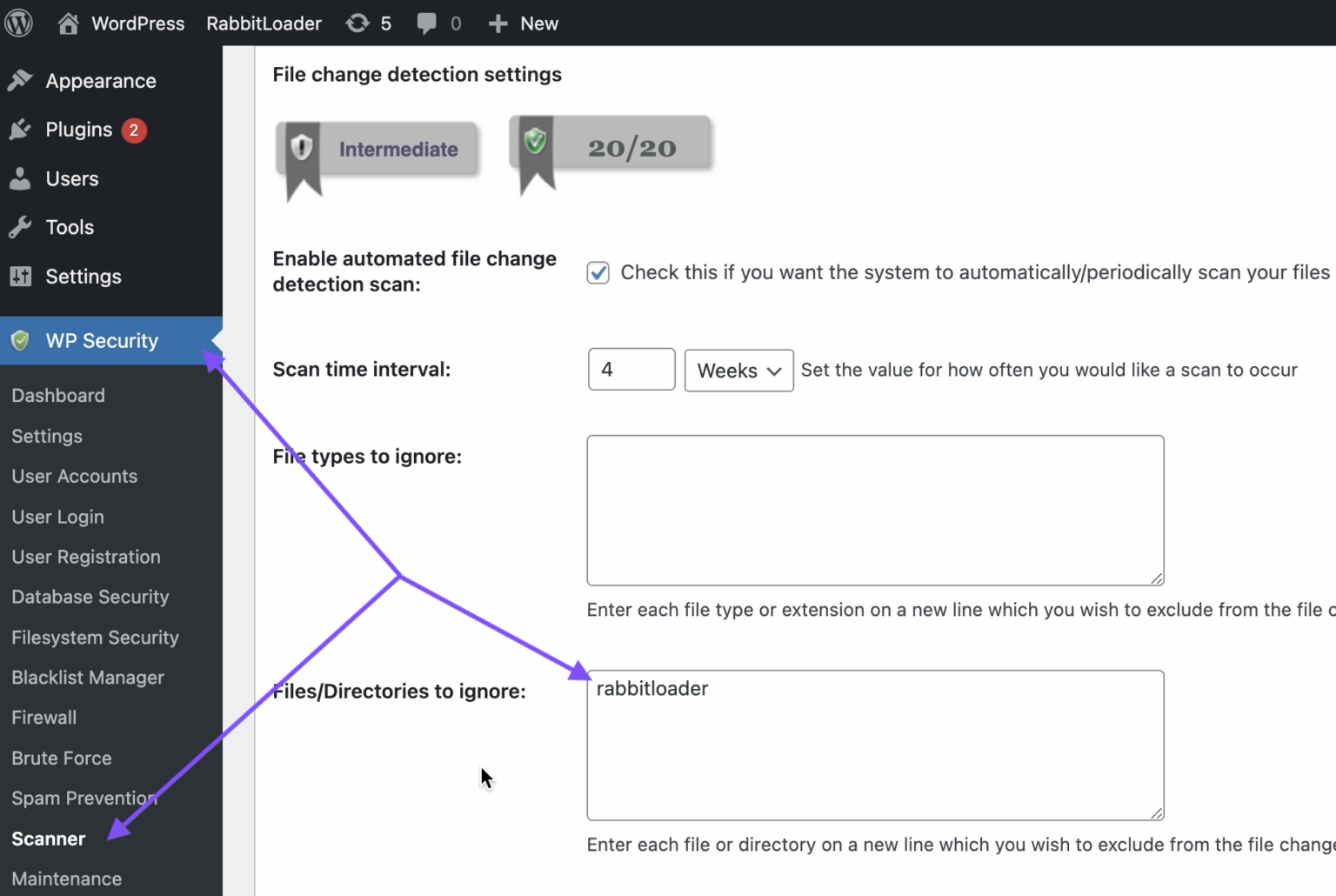Open the RabbitLoader admin bar menu

264,23
